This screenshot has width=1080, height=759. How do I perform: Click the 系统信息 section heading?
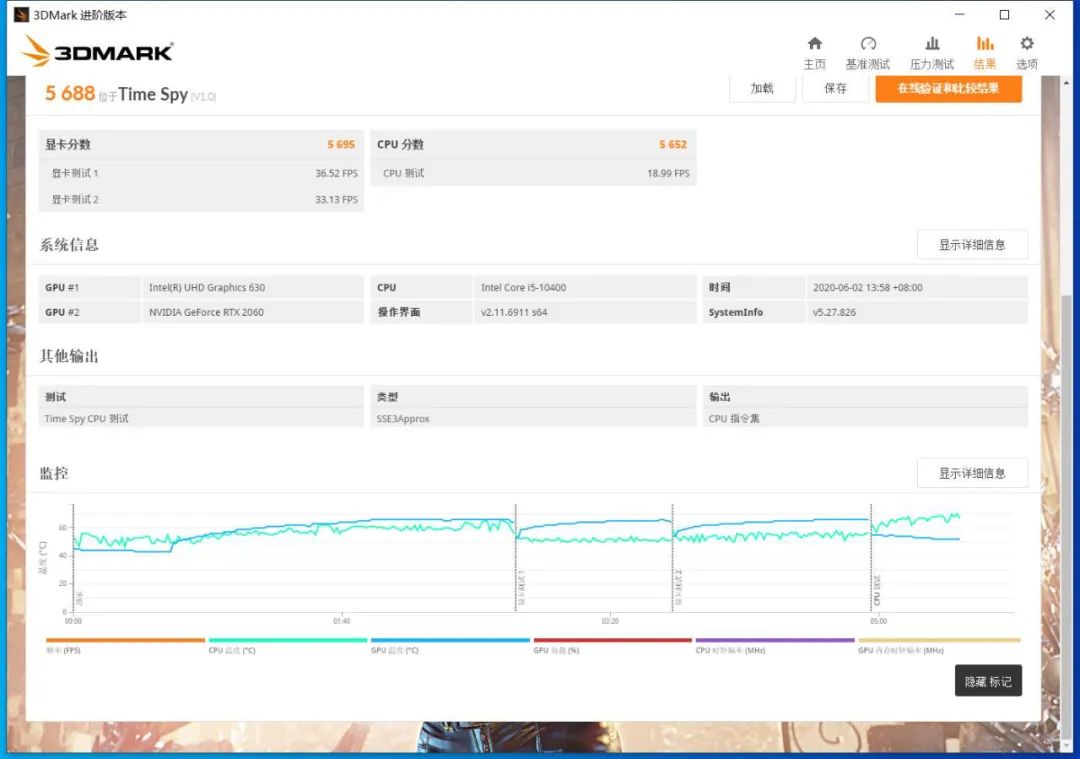[69, 245]
